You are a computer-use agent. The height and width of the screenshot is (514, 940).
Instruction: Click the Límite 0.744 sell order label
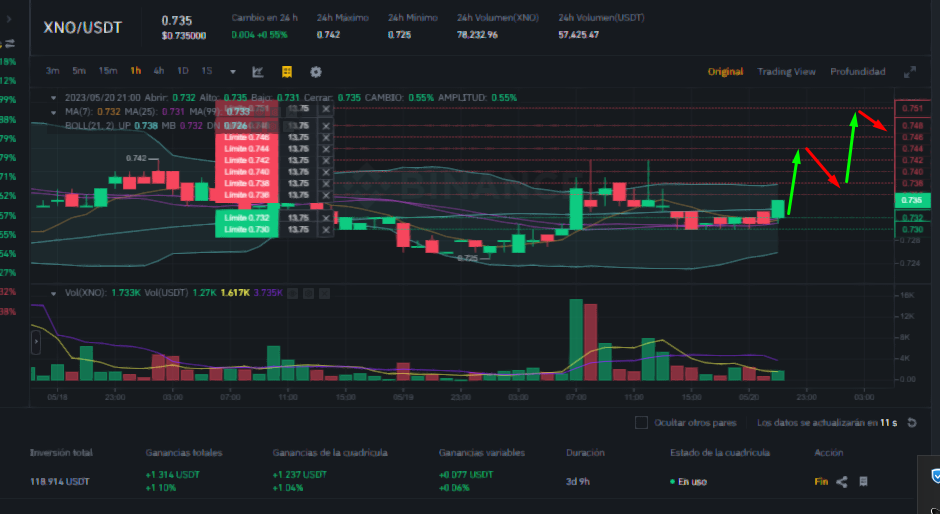coord(247,149)
